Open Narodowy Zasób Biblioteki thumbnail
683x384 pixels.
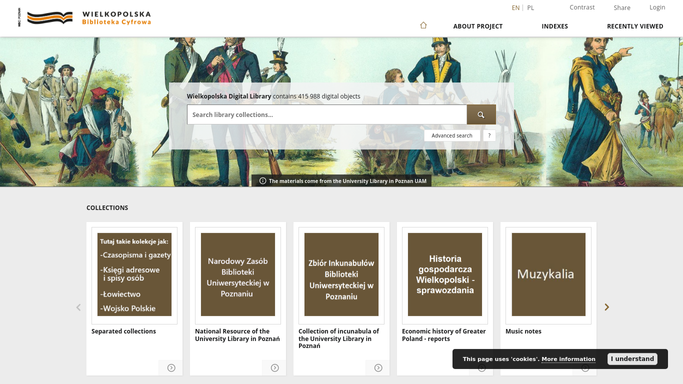(238, 274)
